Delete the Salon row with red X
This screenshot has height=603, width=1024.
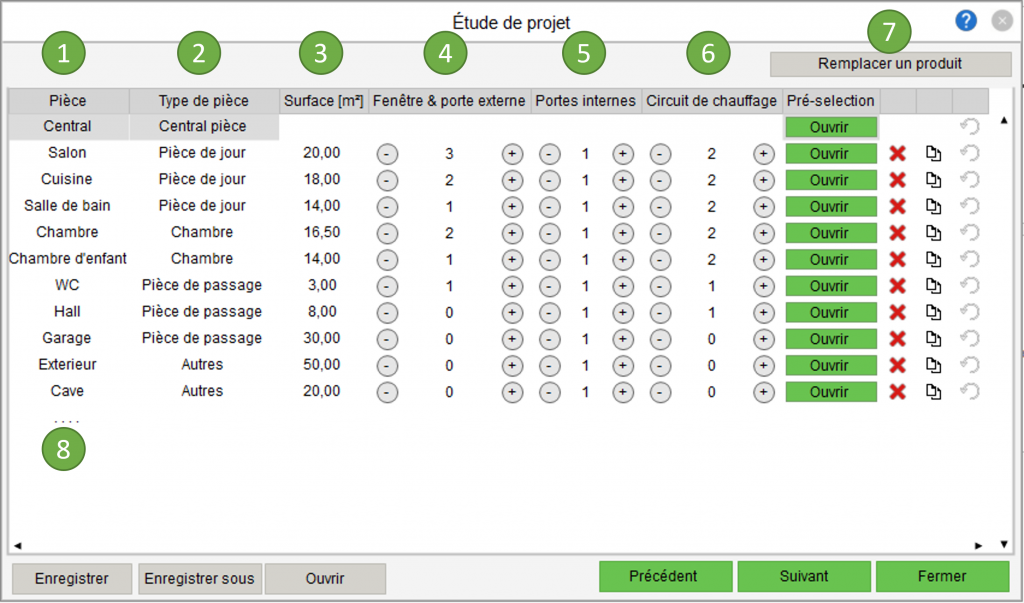[x=898, y=154]
